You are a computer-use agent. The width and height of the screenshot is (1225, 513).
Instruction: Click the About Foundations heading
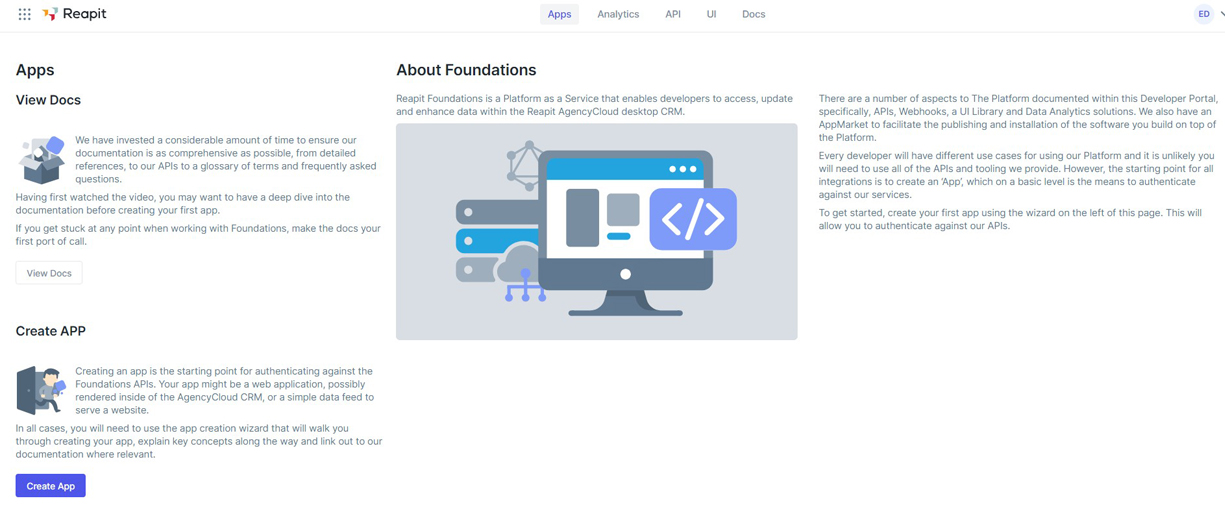466,70
